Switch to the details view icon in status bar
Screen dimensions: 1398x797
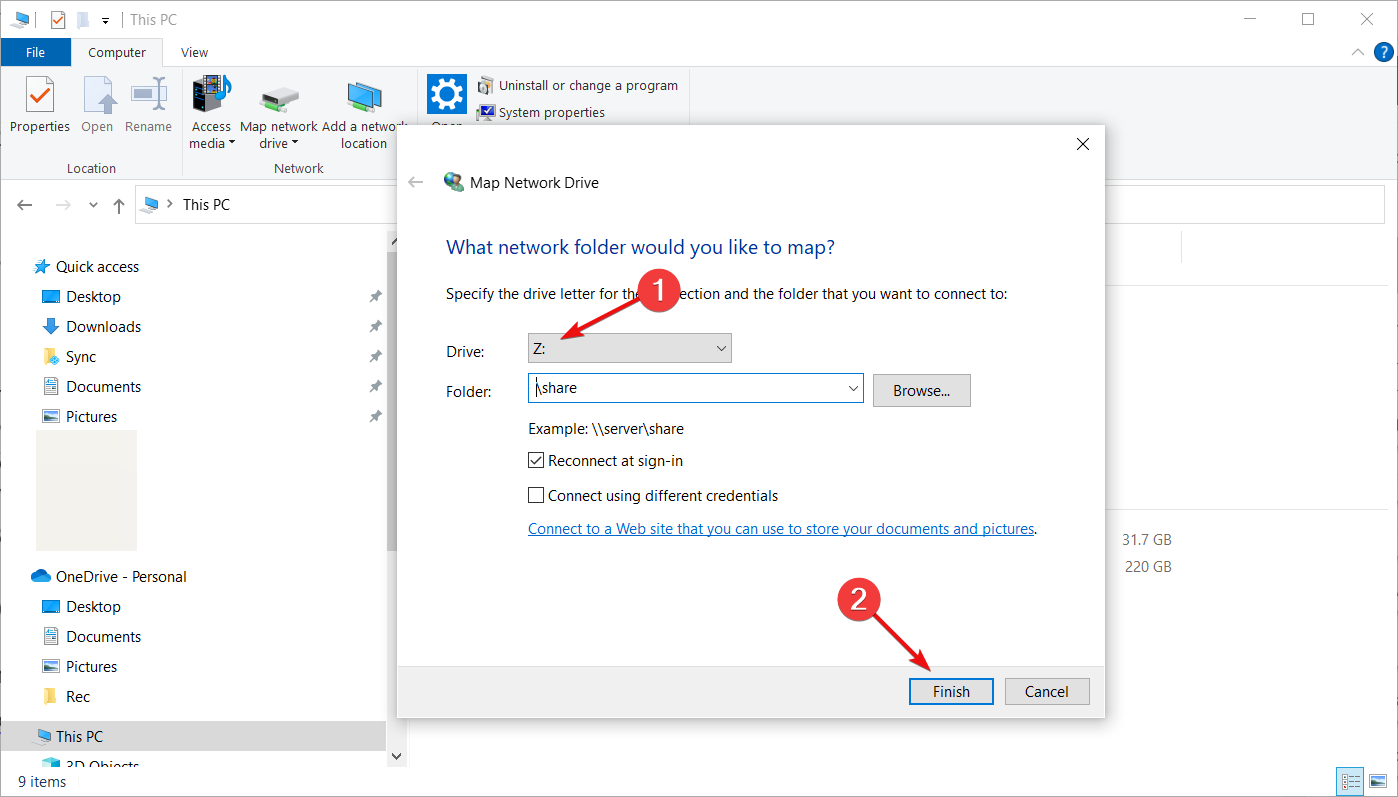[1351, 782]
